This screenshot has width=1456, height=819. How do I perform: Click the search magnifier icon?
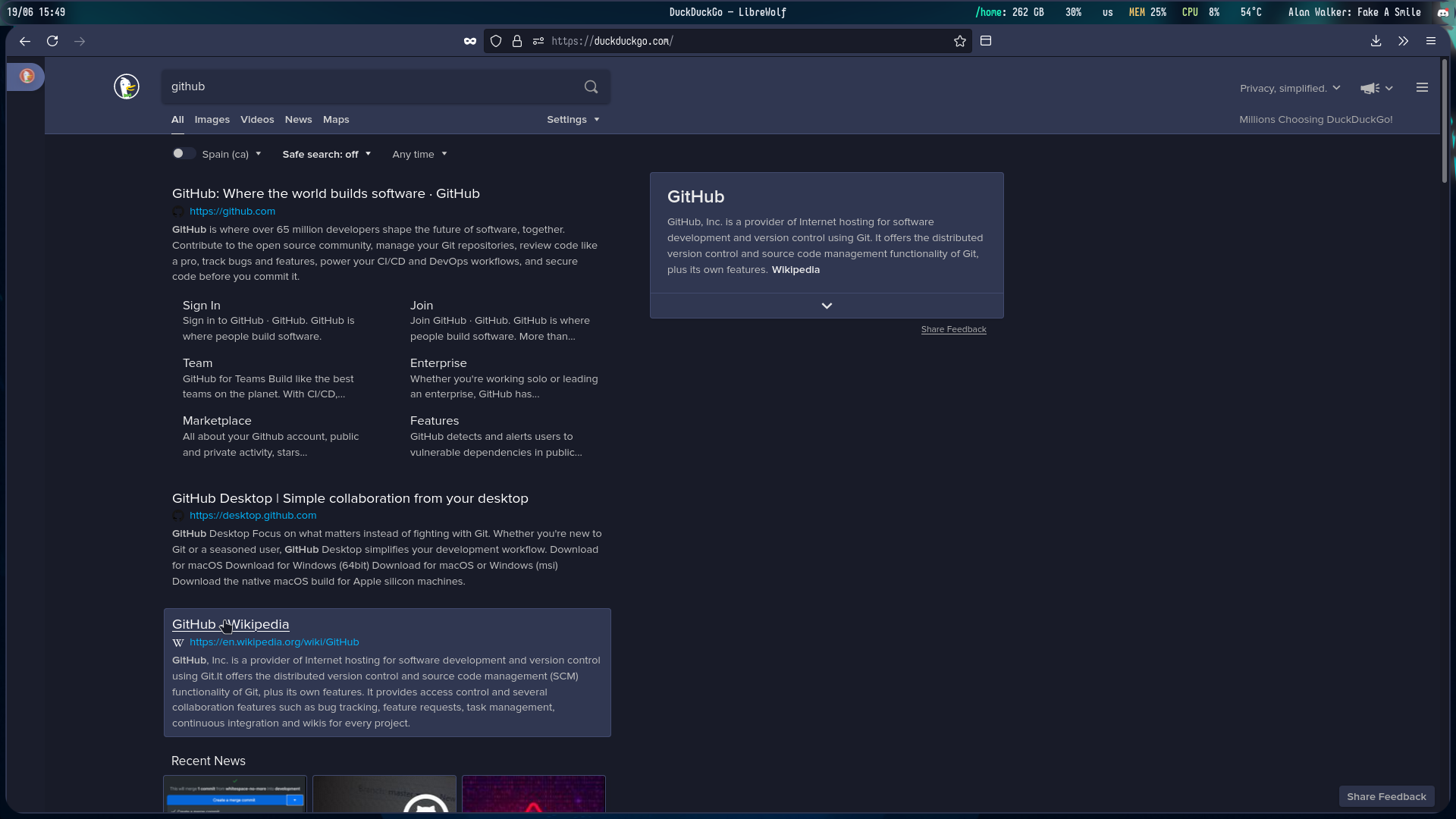click(x=591, y=86)
